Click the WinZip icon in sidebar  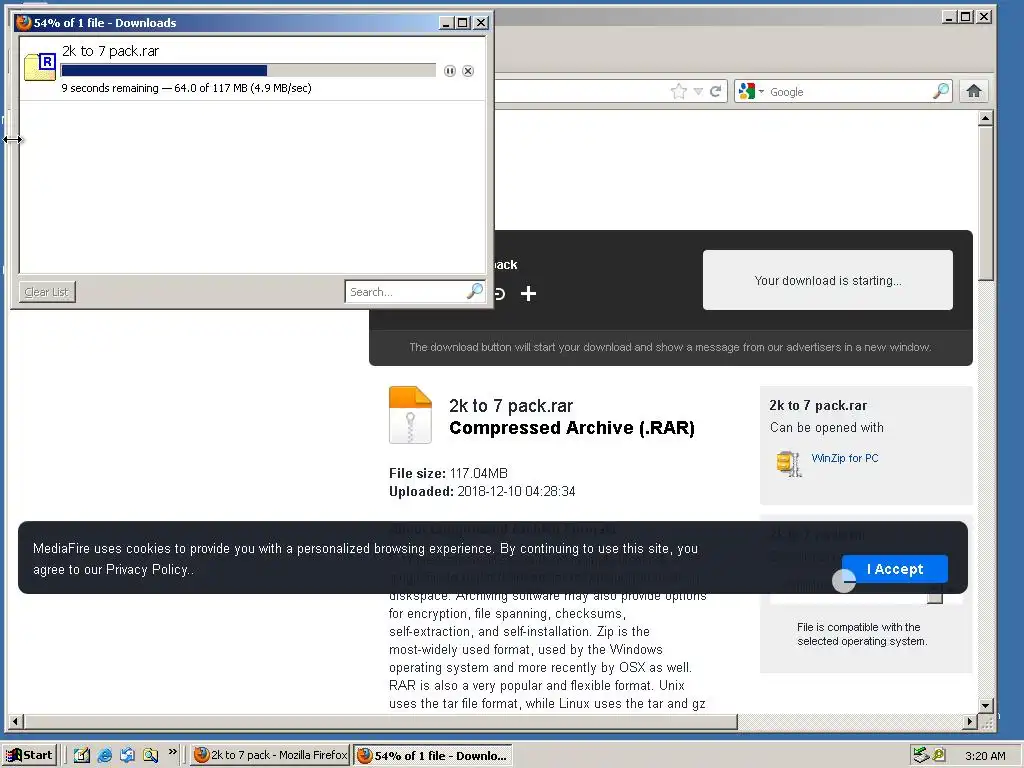pyautogui.click(x=789, y=464)
